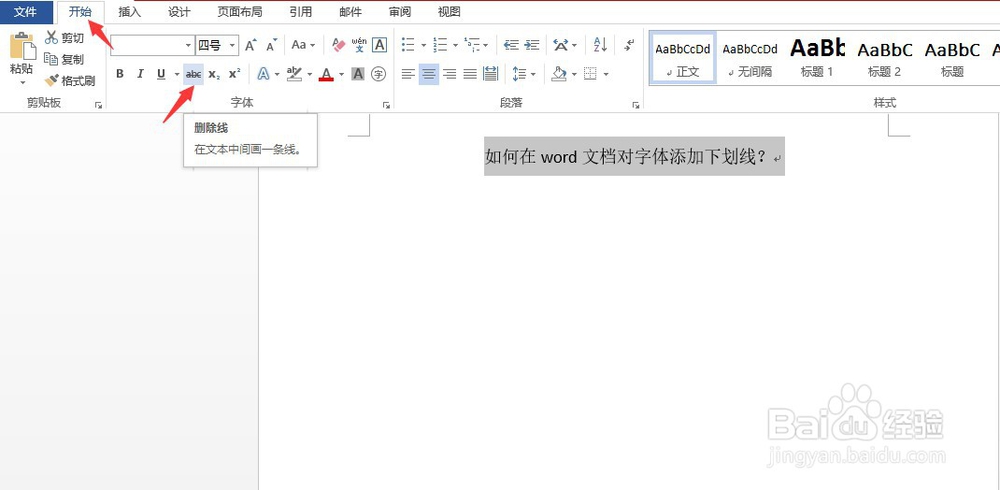Switch to the 设计 (Design) tab
The width and height of the screenshot is (1000, 490).
tap(179, 11)
